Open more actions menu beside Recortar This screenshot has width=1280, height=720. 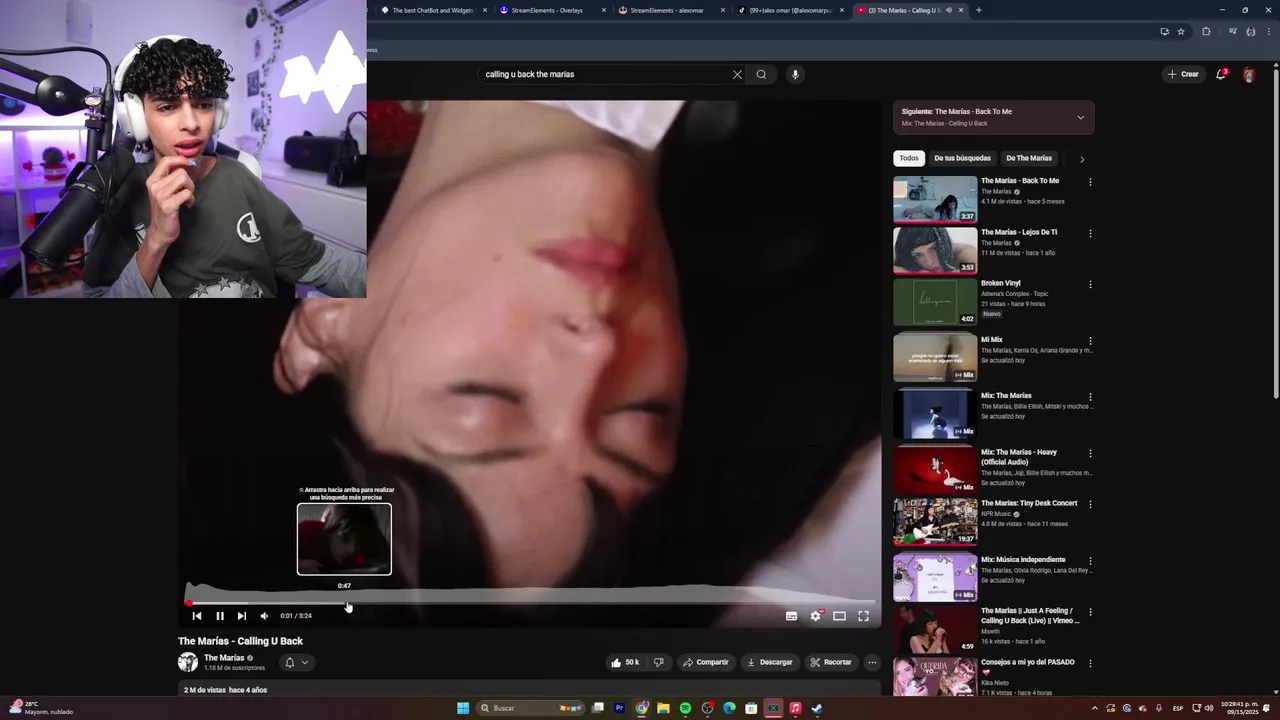click(x=872, y=662)
